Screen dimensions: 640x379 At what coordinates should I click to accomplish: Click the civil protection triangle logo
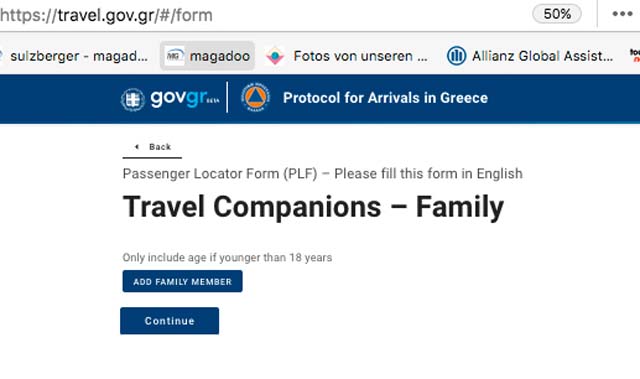[x=255, y=98]
